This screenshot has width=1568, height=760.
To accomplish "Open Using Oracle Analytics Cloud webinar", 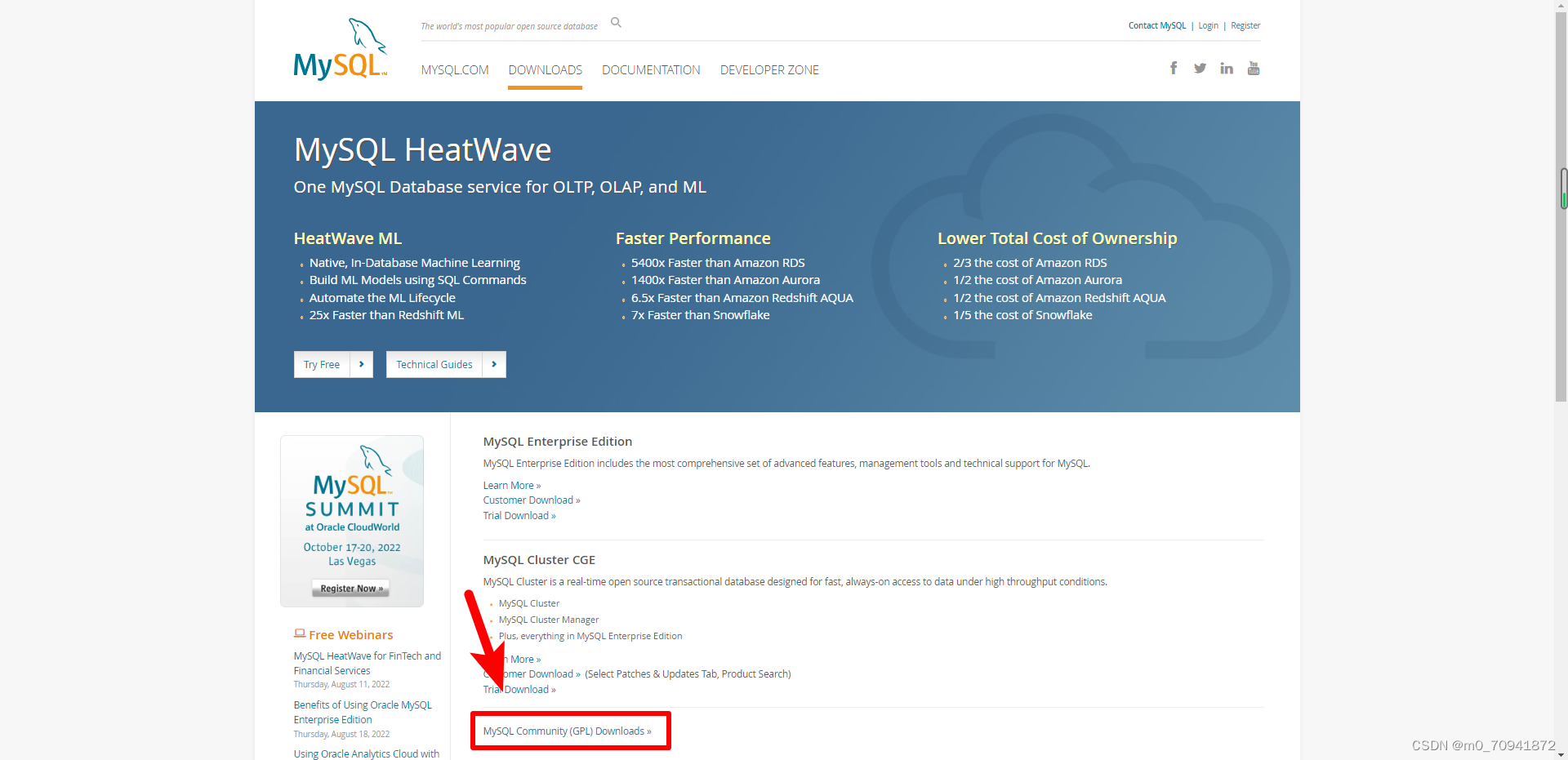I will [x=367, y=753].
